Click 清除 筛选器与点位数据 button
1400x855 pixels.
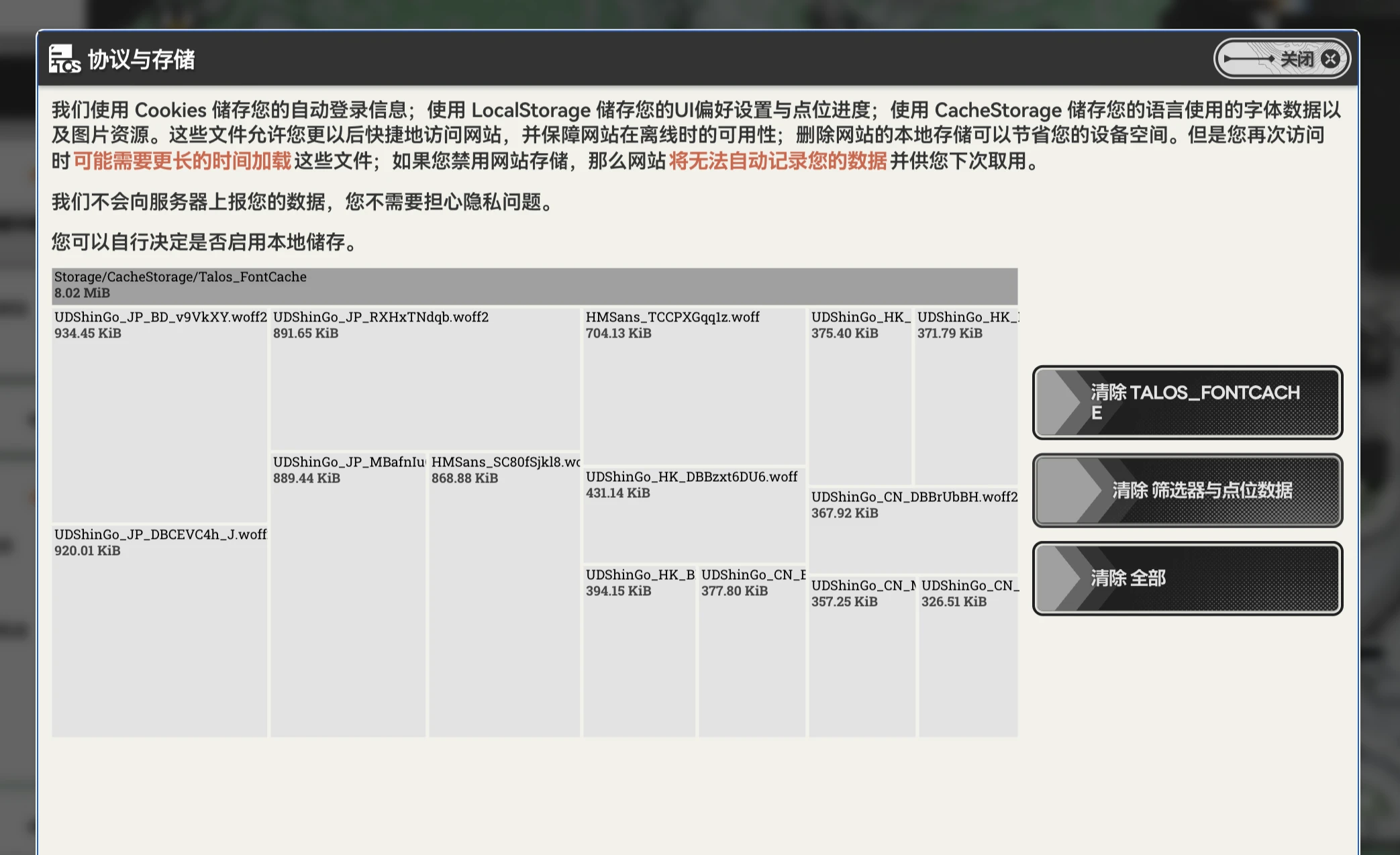(1187, 491)
